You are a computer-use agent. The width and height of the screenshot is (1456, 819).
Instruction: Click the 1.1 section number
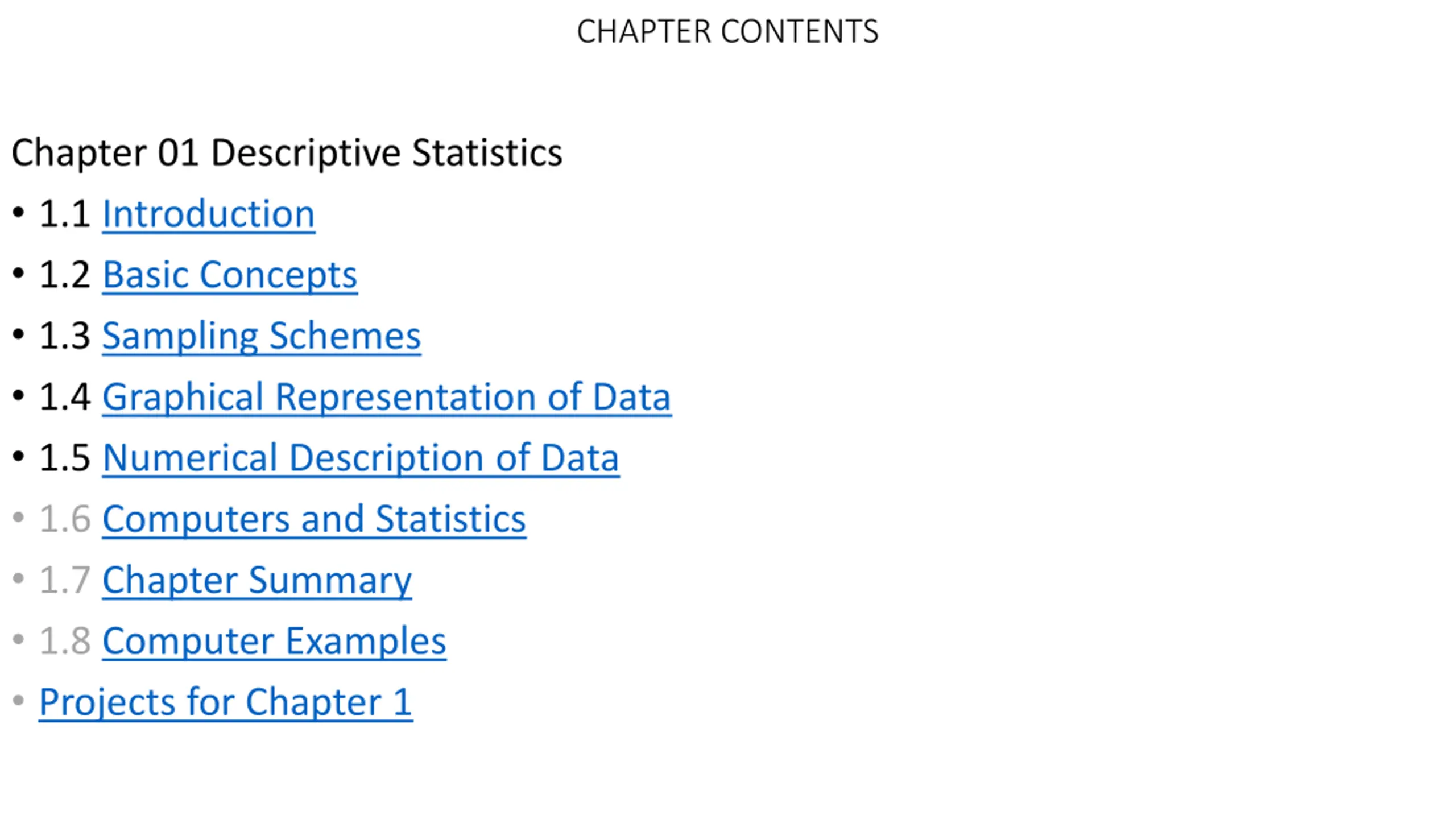[x=64, y=214]
